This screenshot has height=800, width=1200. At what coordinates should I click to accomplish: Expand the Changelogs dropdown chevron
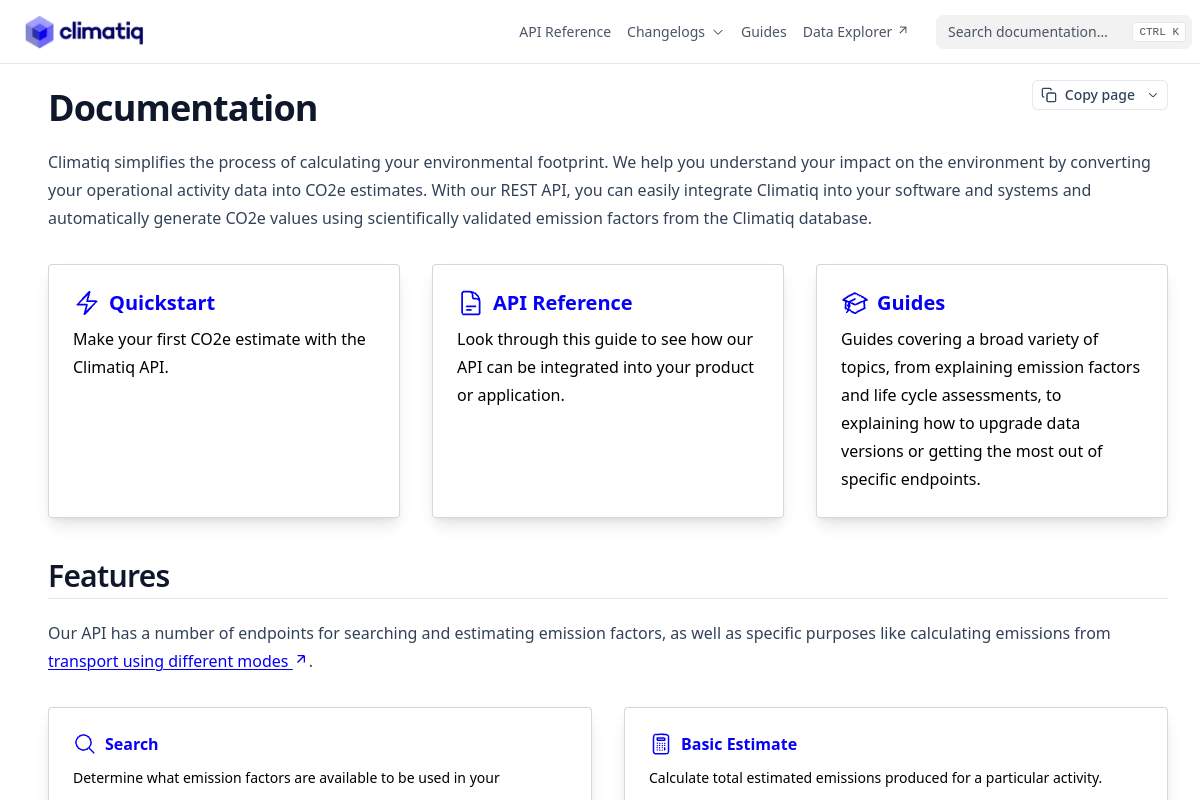click(x=717, y=32)
